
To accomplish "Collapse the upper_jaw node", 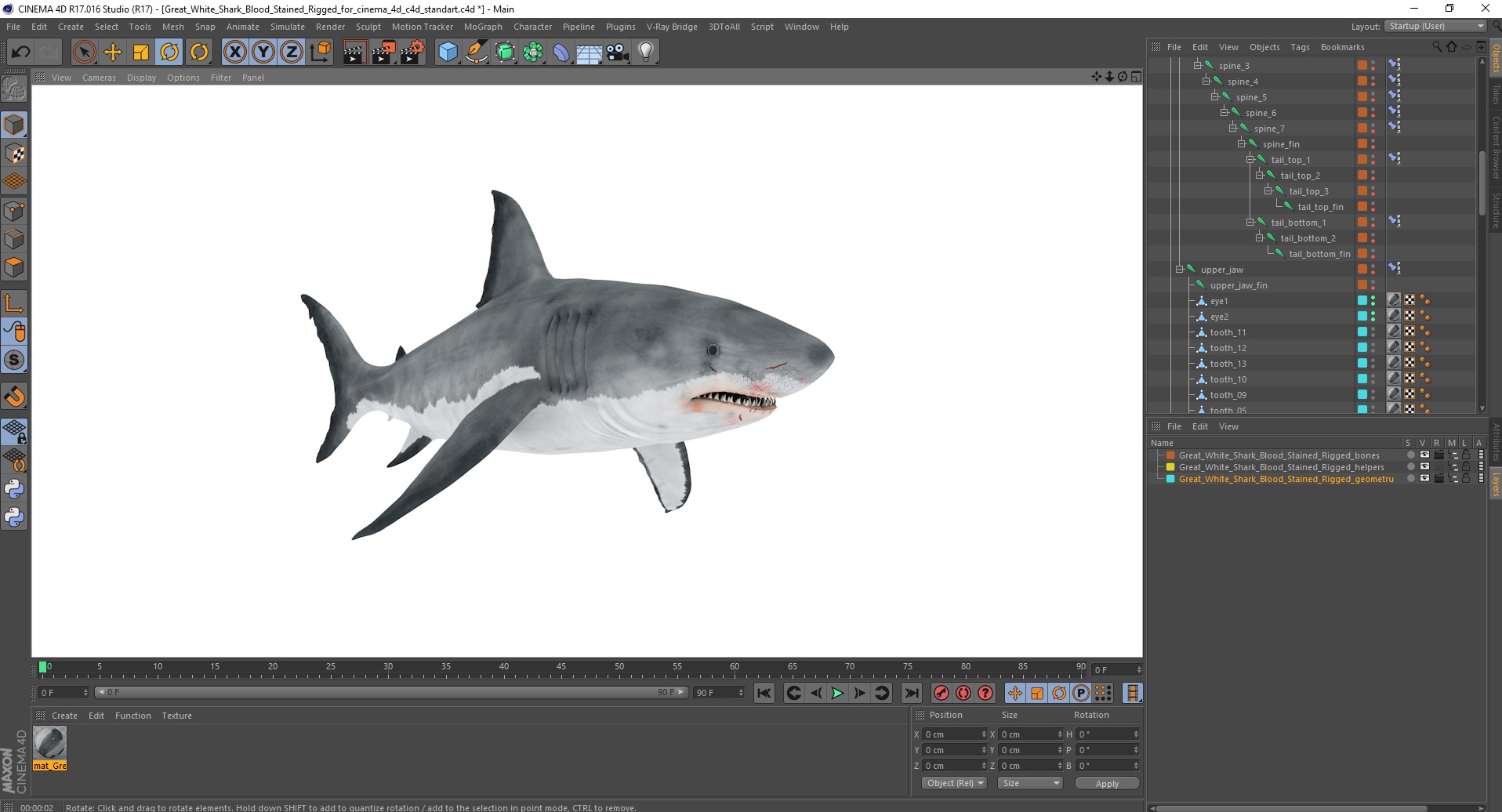I will (x=1179, y=269).
